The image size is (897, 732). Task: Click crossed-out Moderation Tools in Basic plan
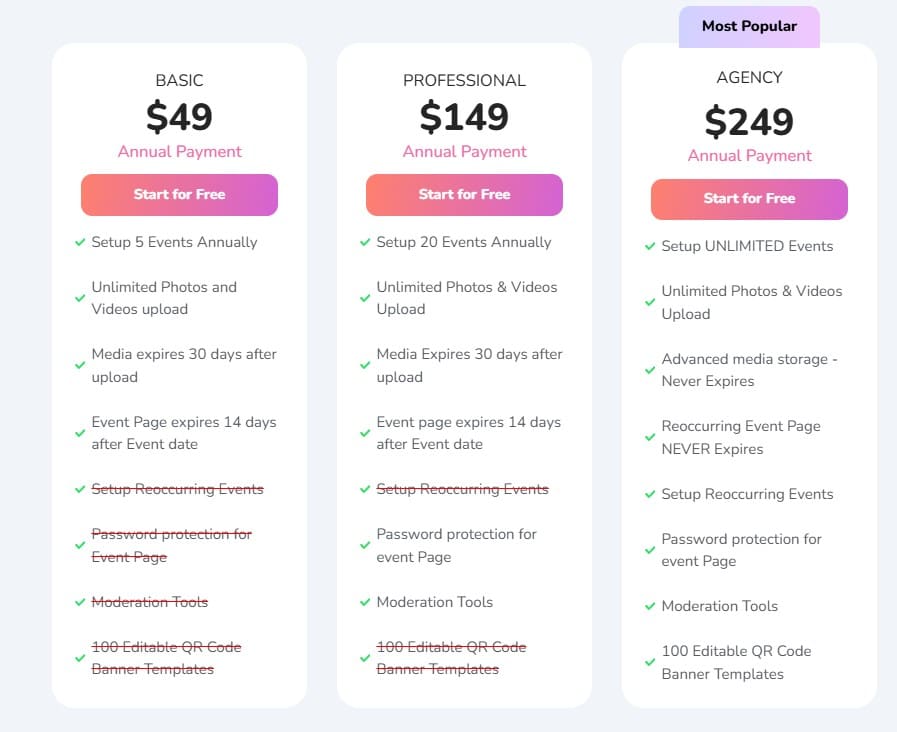click(x=150, y=602)
